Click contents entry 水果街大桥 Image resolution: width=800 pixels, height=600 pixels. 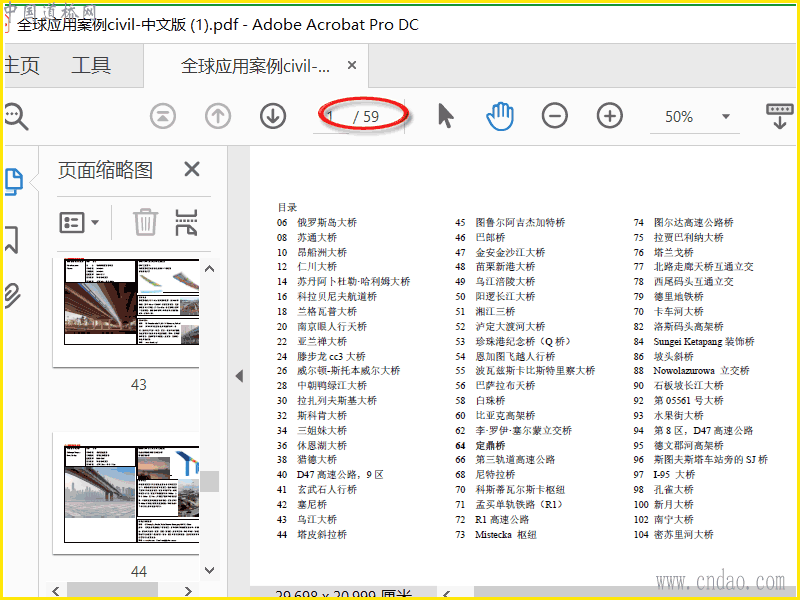point(679,415)
